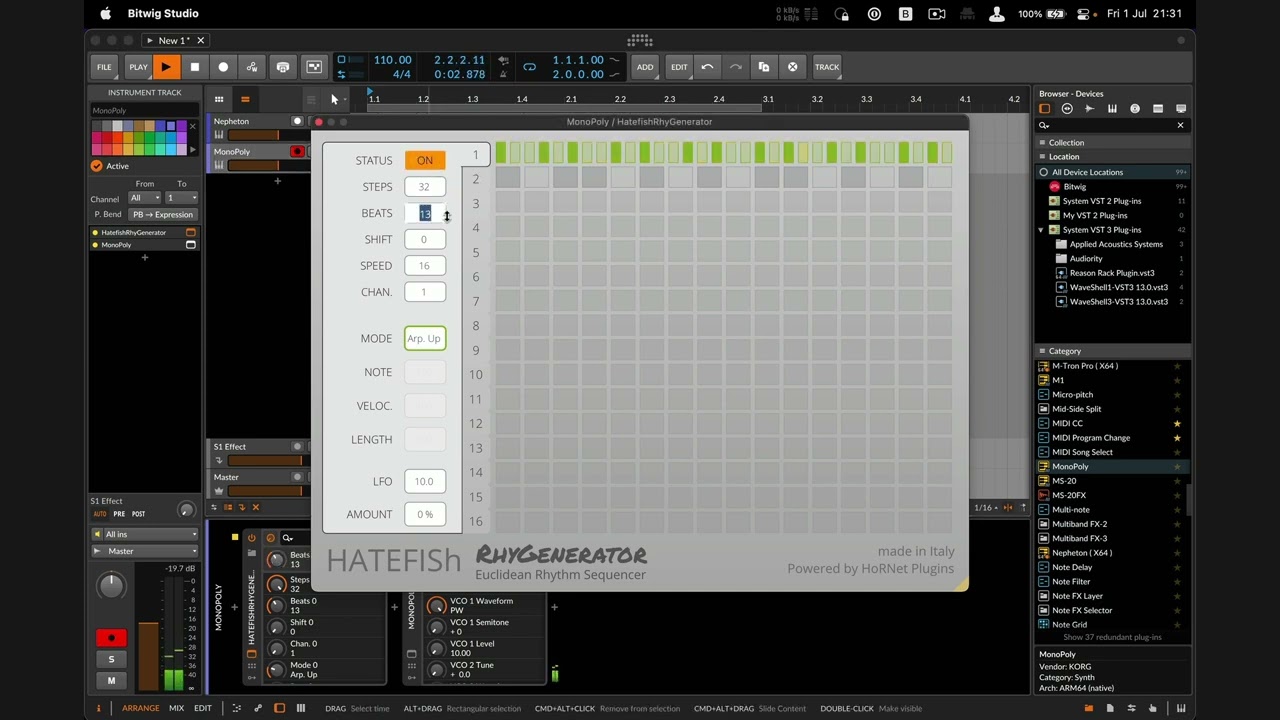
Task: Select the Multisamples keyboard browser icon
Action: [x=1112, y=108]
